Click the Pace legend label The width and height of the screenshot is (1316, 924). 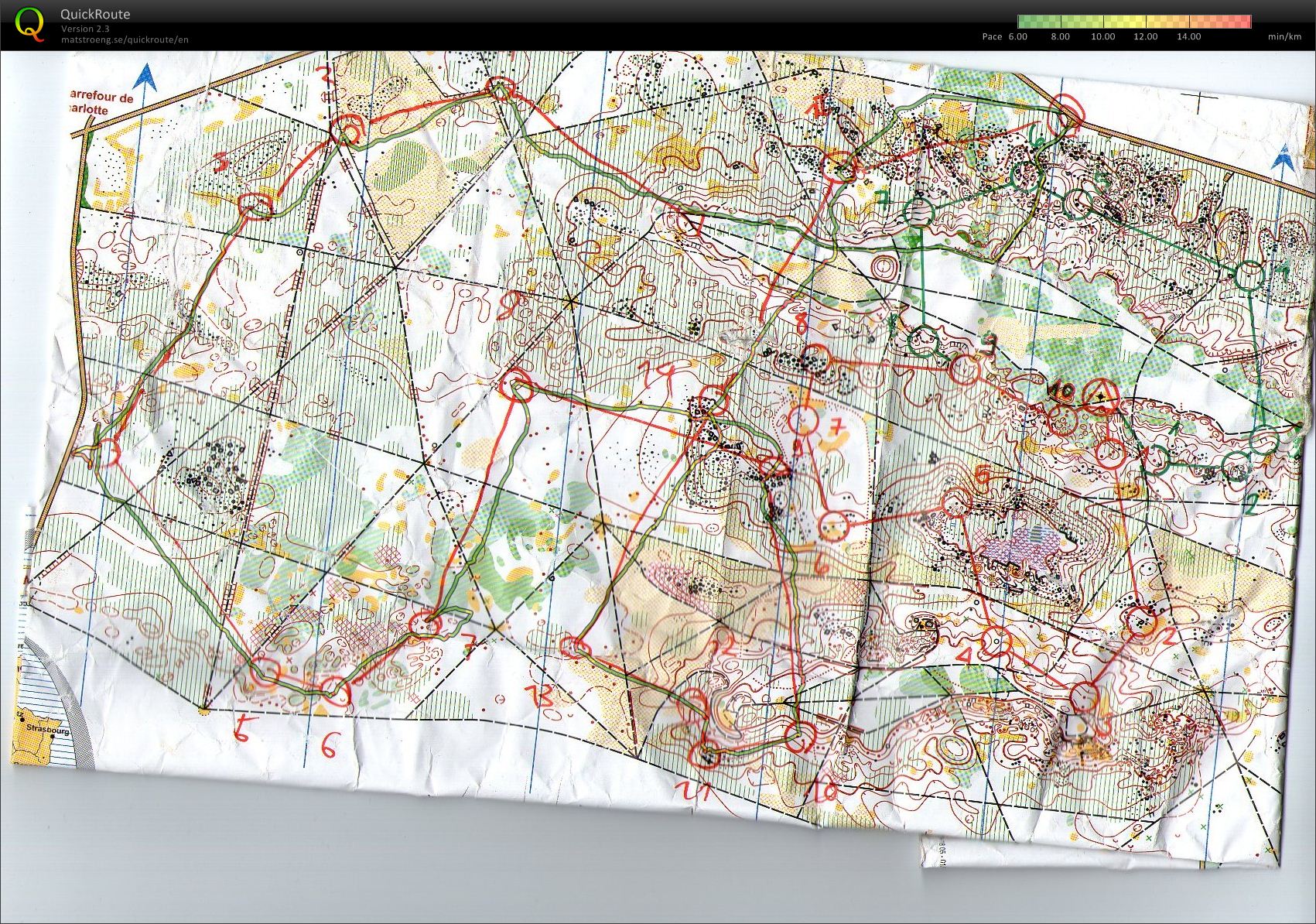992,36
